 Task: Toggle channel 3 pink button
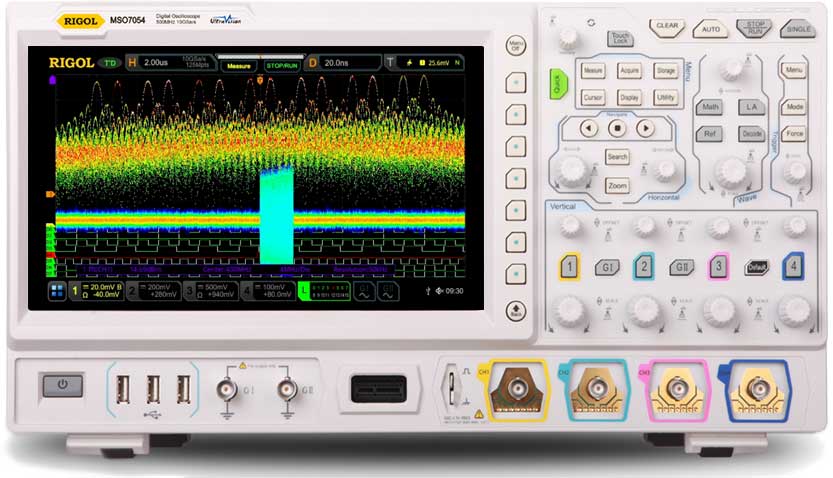(x=717, y=267)
